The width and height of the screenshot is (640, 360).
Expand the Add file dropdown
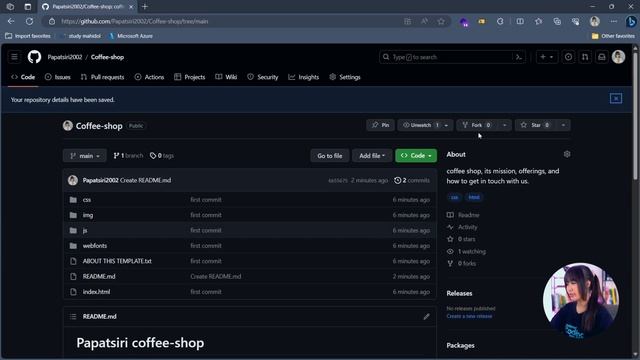pos(372,156)
